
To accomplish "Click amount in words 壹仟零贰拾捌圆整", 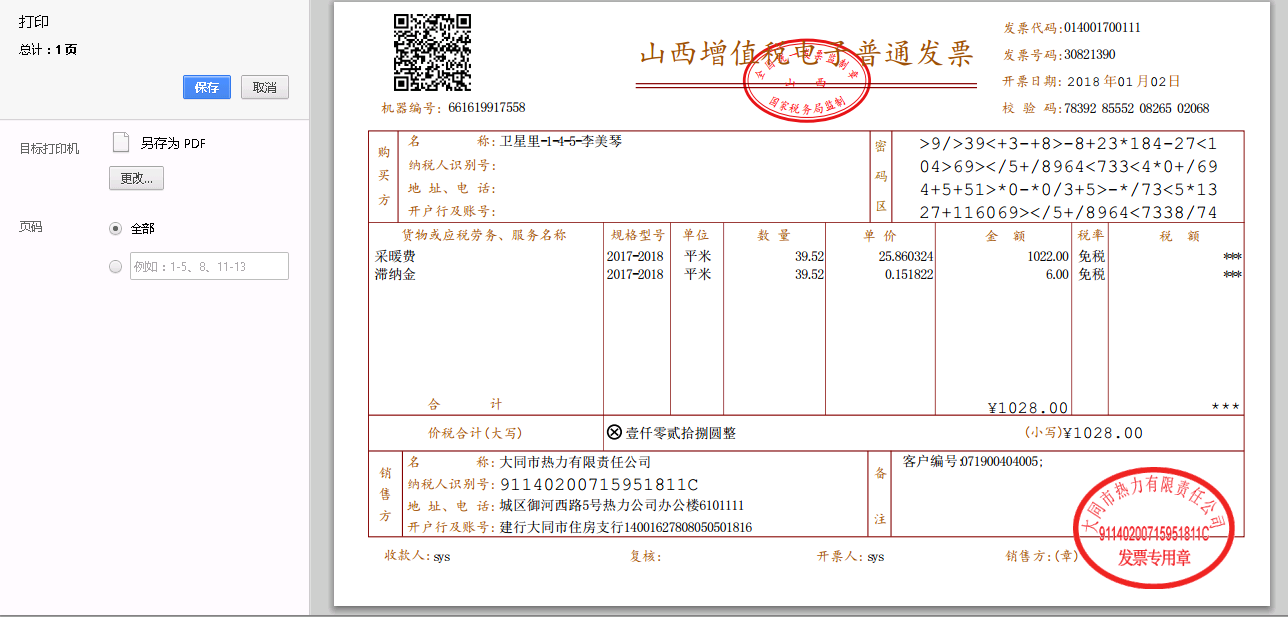I will click(x=680, y=433).
